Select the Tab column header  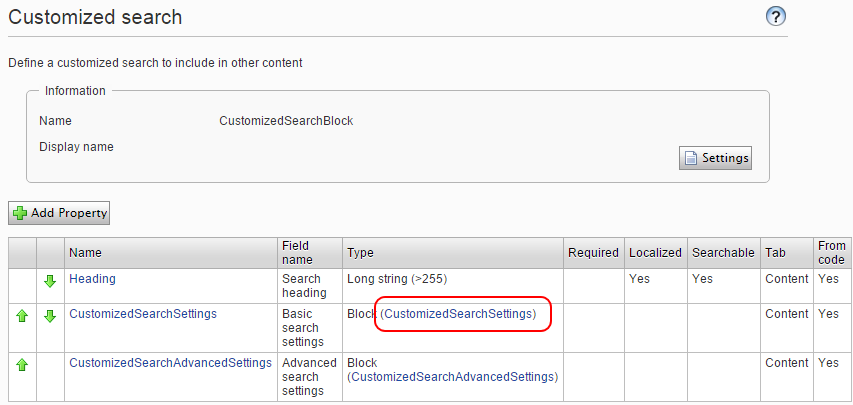point(775,253)
